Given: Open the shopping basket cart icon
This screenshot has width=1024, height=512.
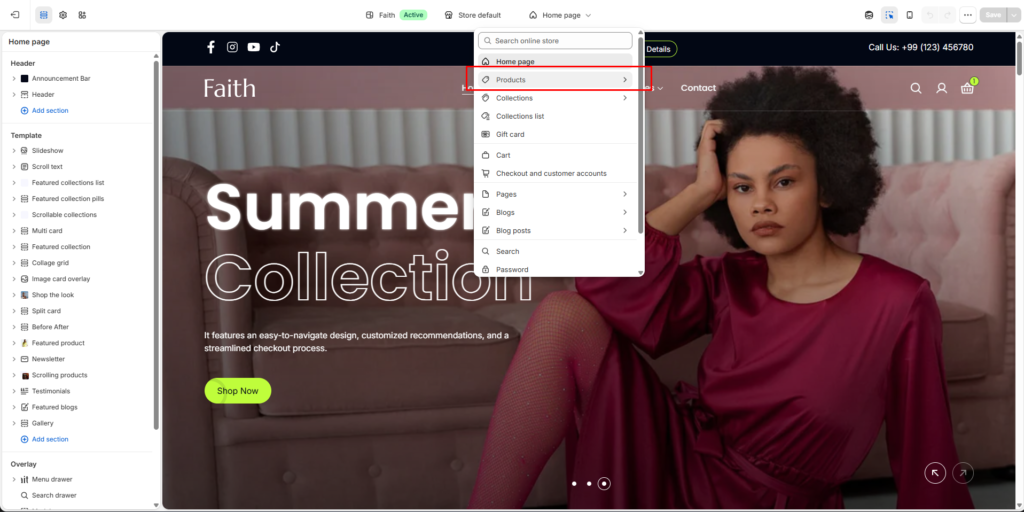Looking at the screenshot, I should coord(967,88).
